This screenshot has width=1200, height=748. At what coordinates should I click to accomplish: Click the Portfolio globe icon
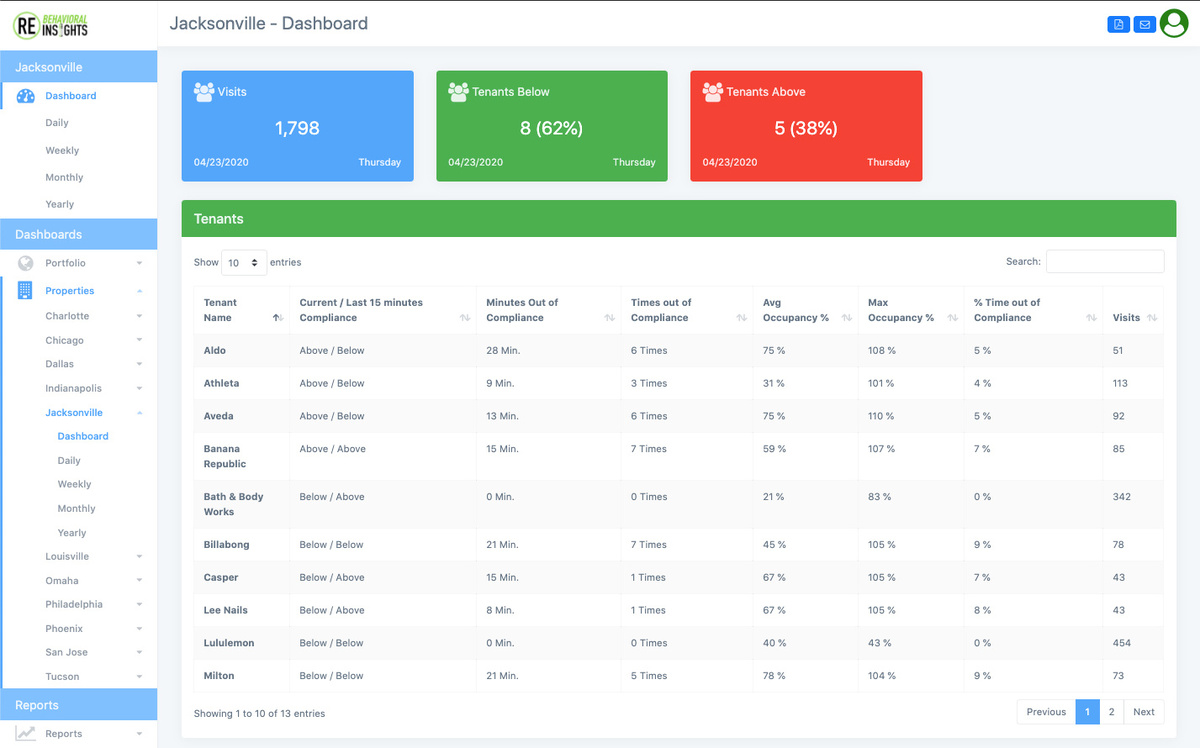pyautogui.click(x=26, y=263)
